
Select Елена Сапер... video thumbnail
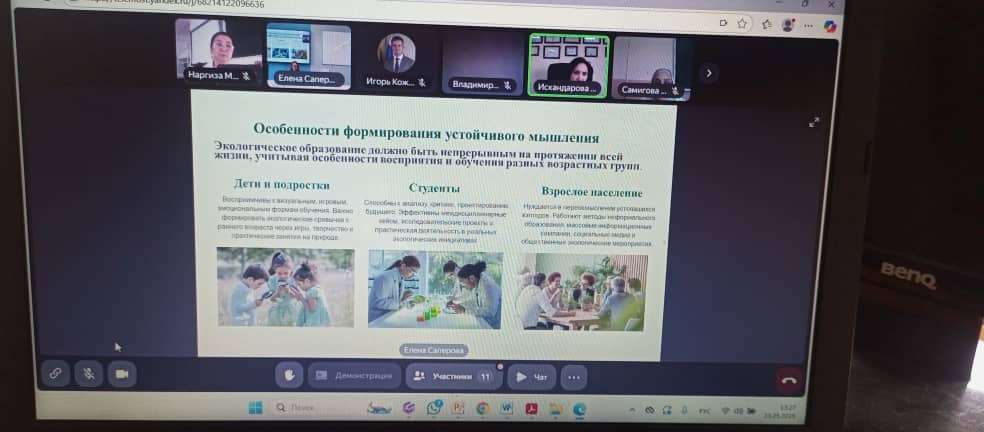tap(309, 56)
